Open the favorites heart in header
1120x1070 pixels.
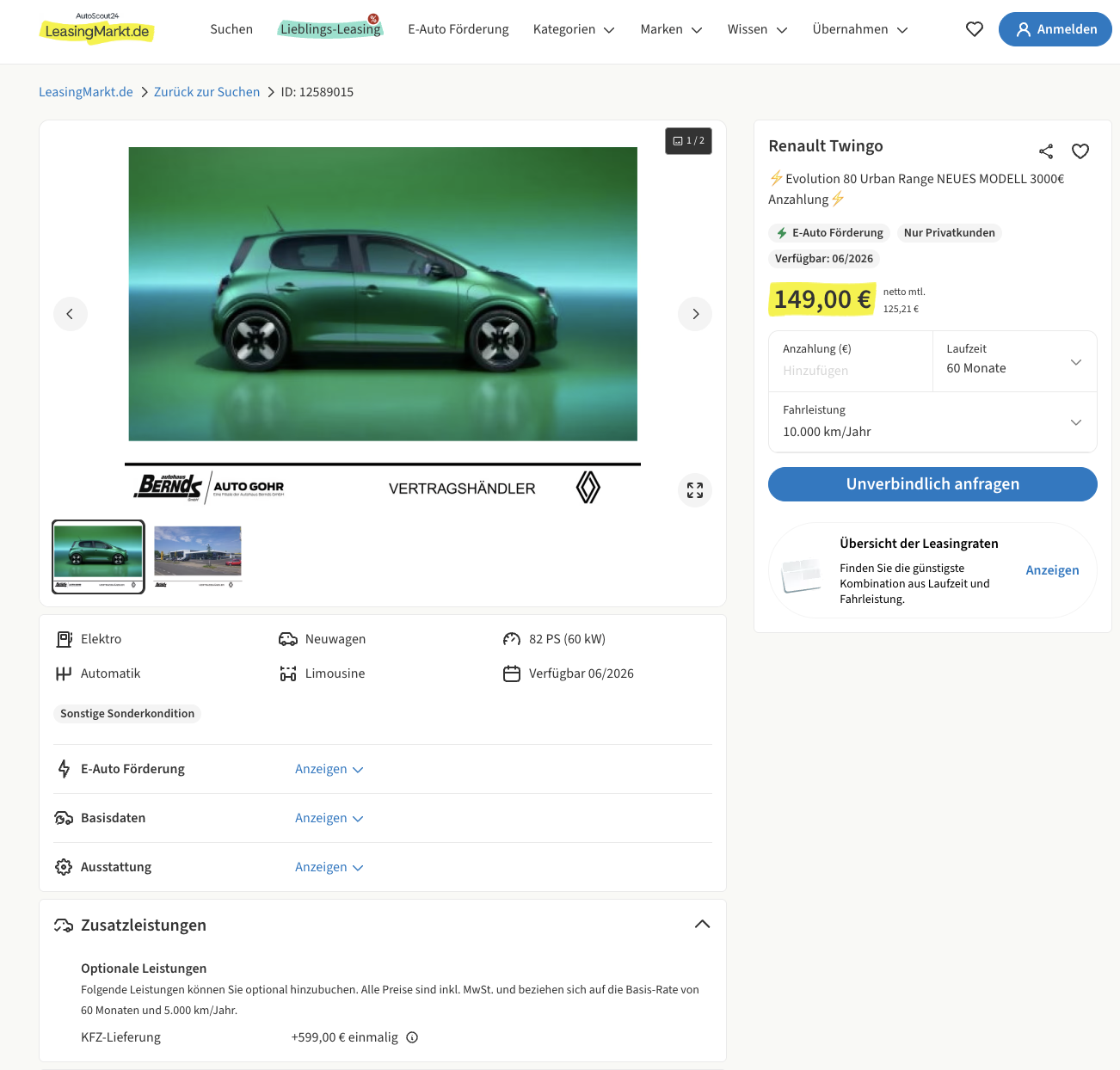(974, 29)
